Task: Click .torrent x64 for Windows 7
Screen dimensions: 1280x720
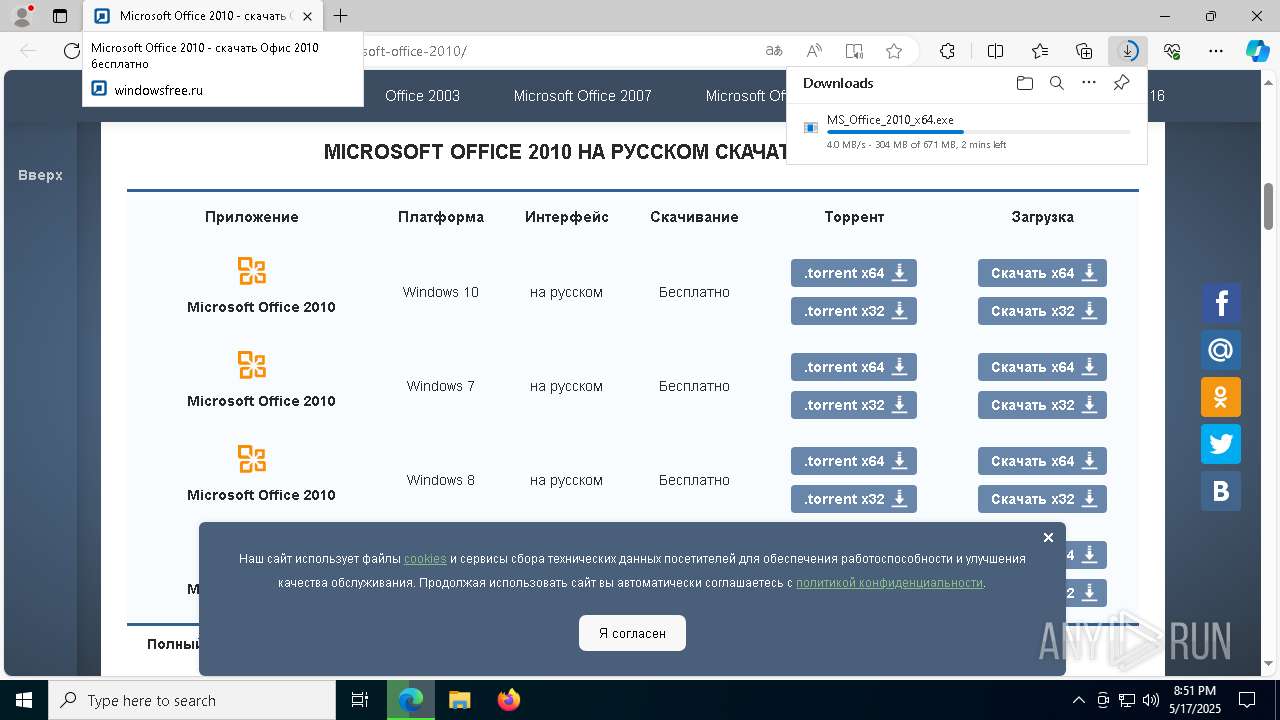Action: pyautogui.click(x=854, y=367)
